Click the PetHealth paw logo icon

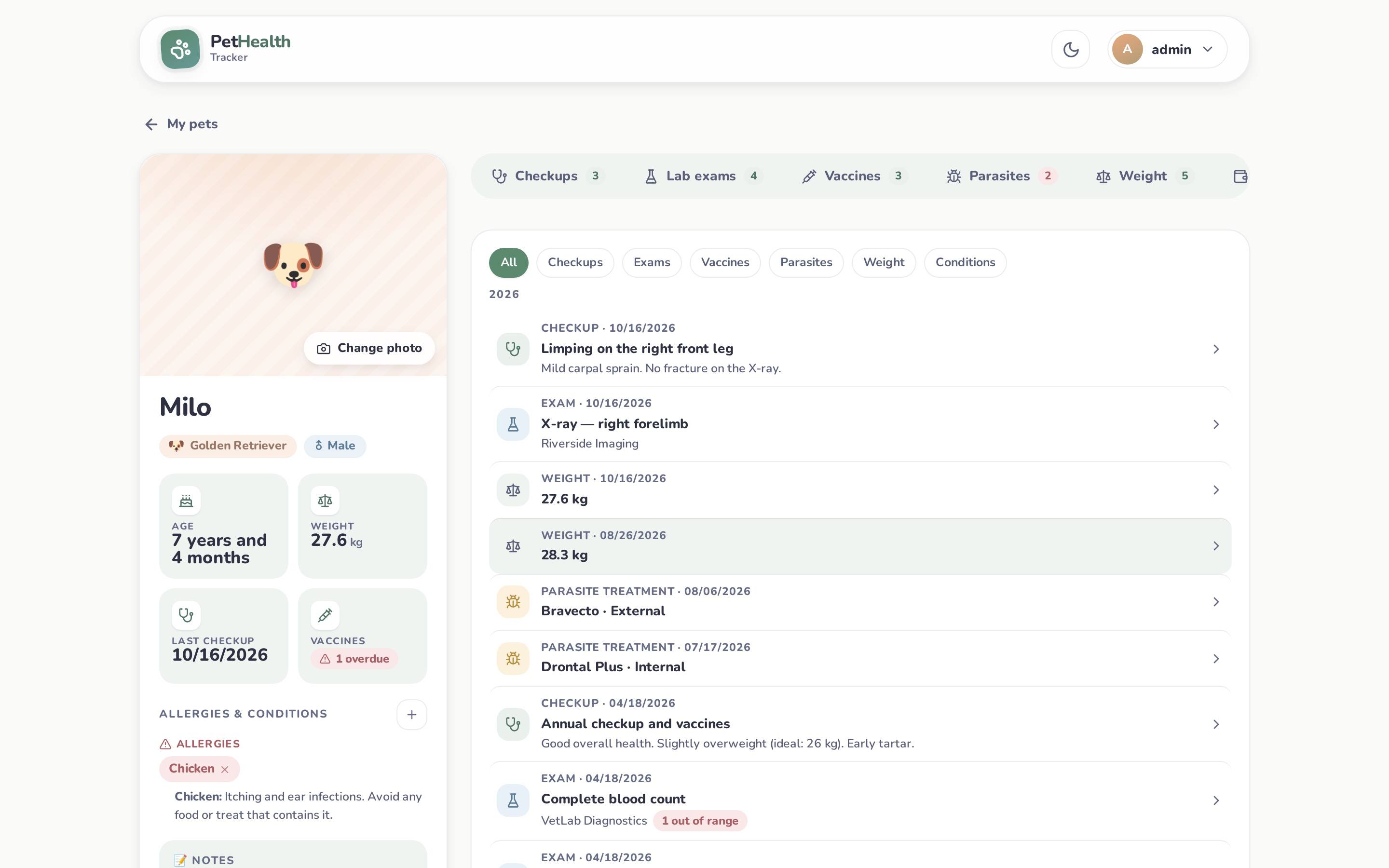pos(180,49)
